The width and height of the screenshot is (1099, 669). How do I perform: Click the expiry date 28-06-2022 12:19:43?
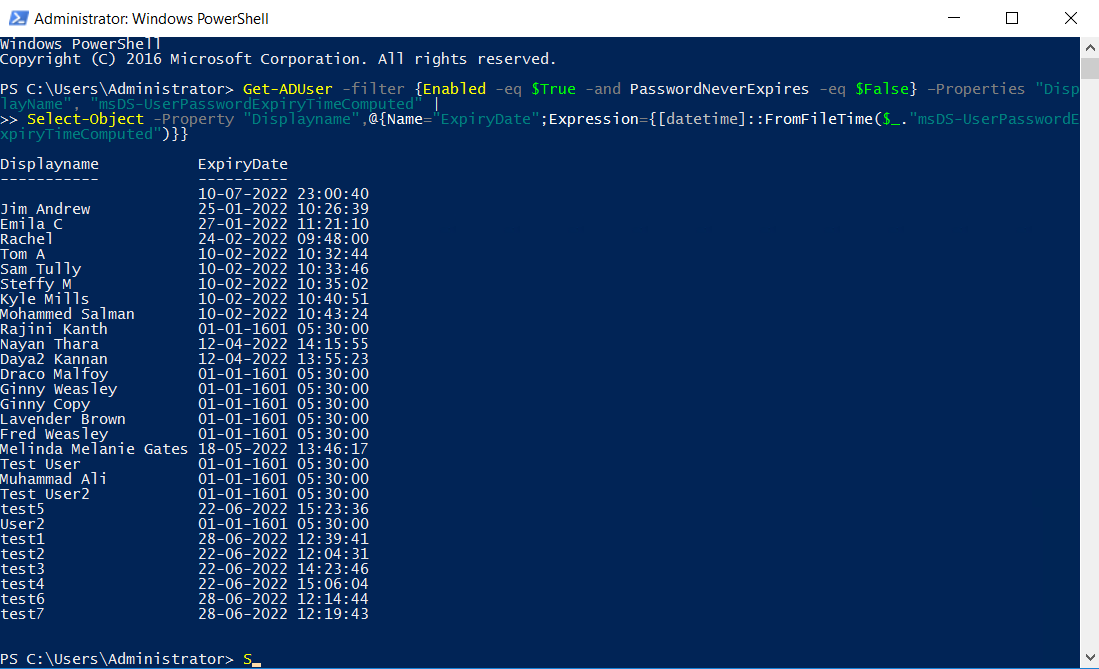pos(284,613)
